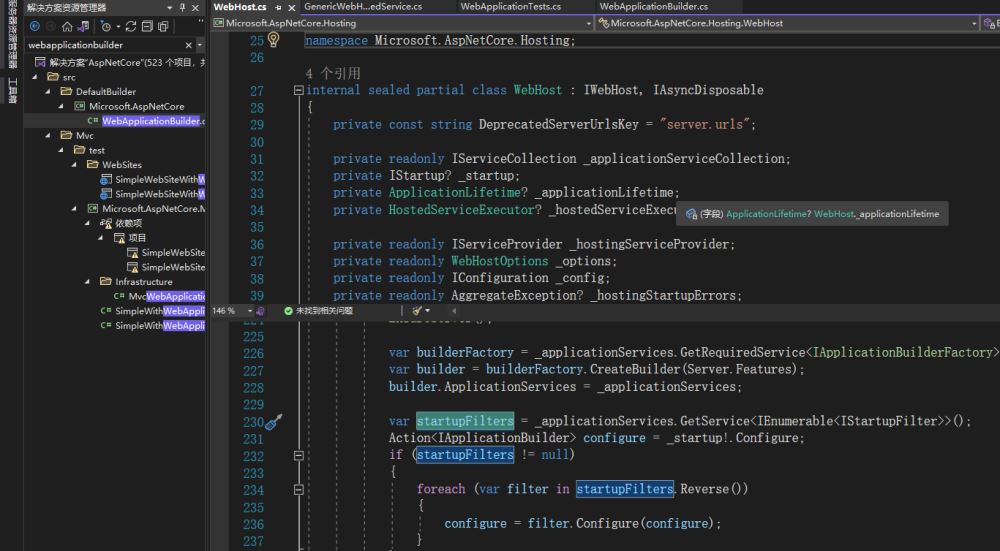Open the 工具箱 toolbox side tab
This screenshot has height=551, width=1000.
pos(11,91)
